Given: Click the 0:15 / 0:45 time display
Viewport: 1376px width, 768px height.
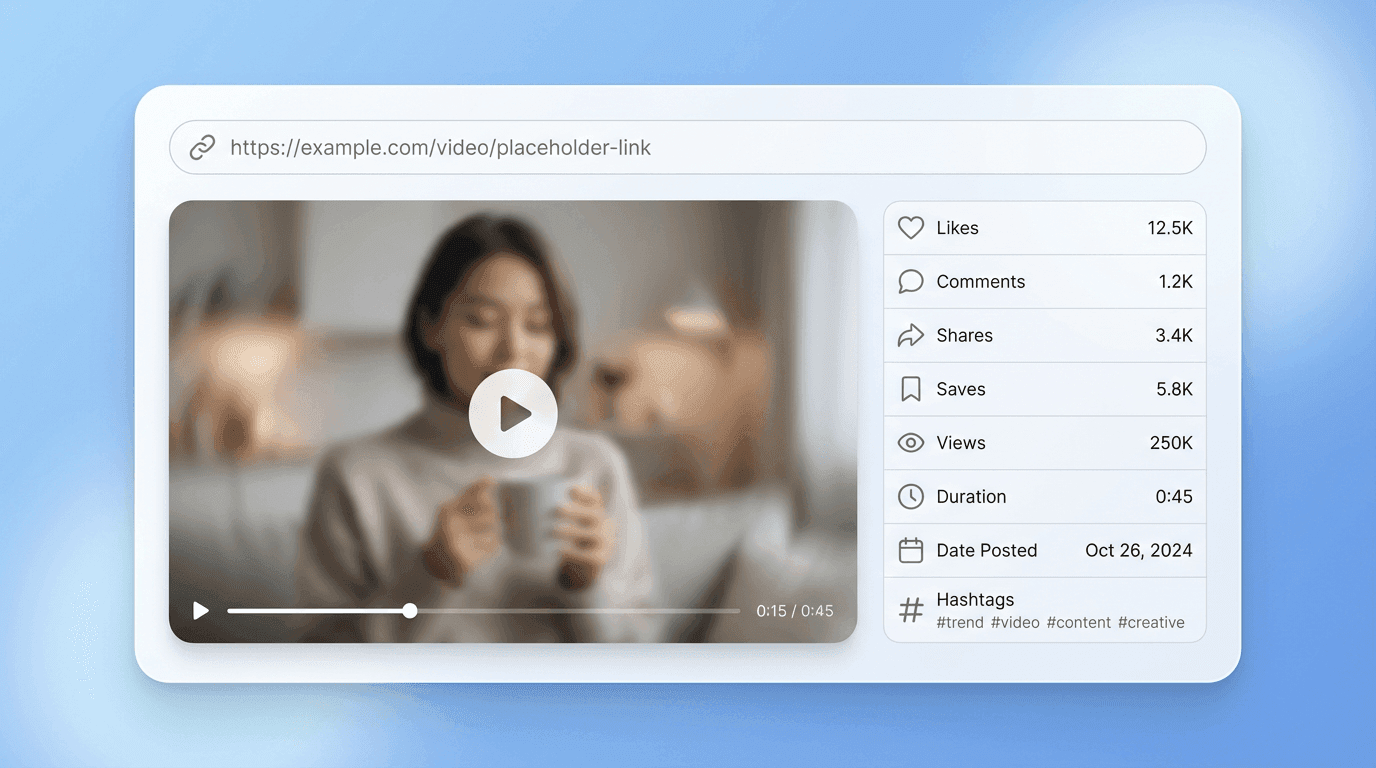Looking at the screenshot, I should tap(794, 611).
